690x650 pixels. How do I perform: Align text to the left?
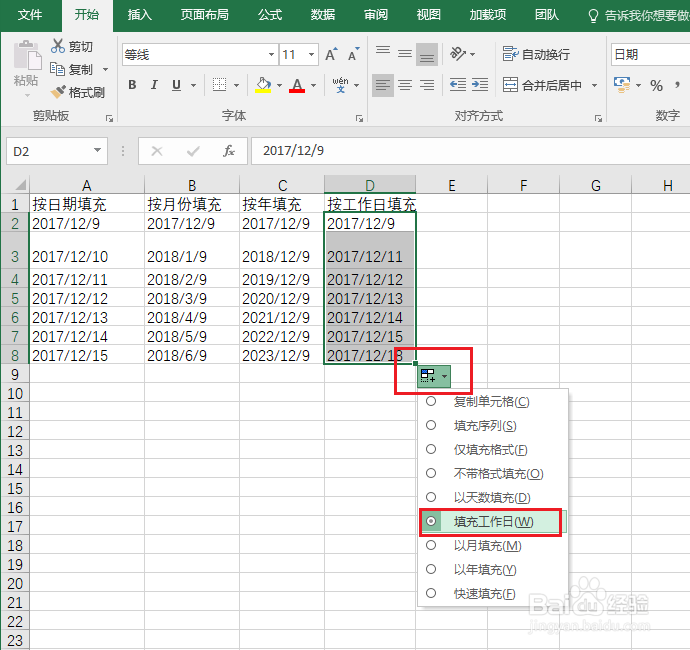tap(383, 85)
